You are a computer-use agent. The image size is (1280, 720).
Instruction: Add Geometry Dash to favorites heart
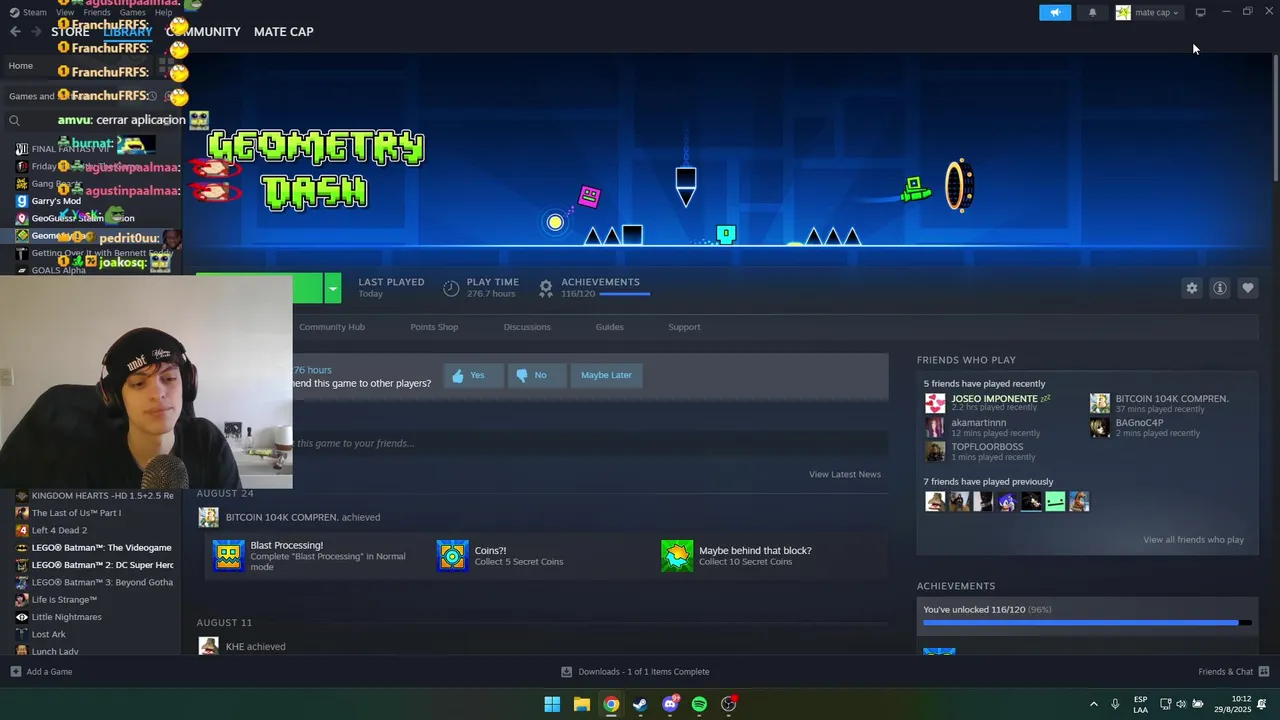pyautogui.click(x=1247, y=288)
